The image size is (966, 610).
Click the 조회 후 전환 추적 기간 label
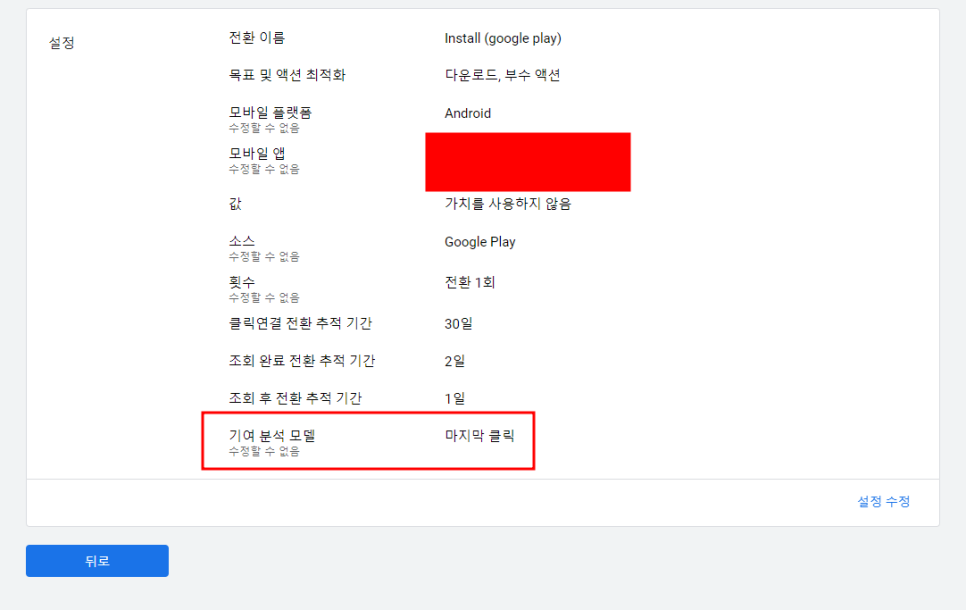pos(295,398)
